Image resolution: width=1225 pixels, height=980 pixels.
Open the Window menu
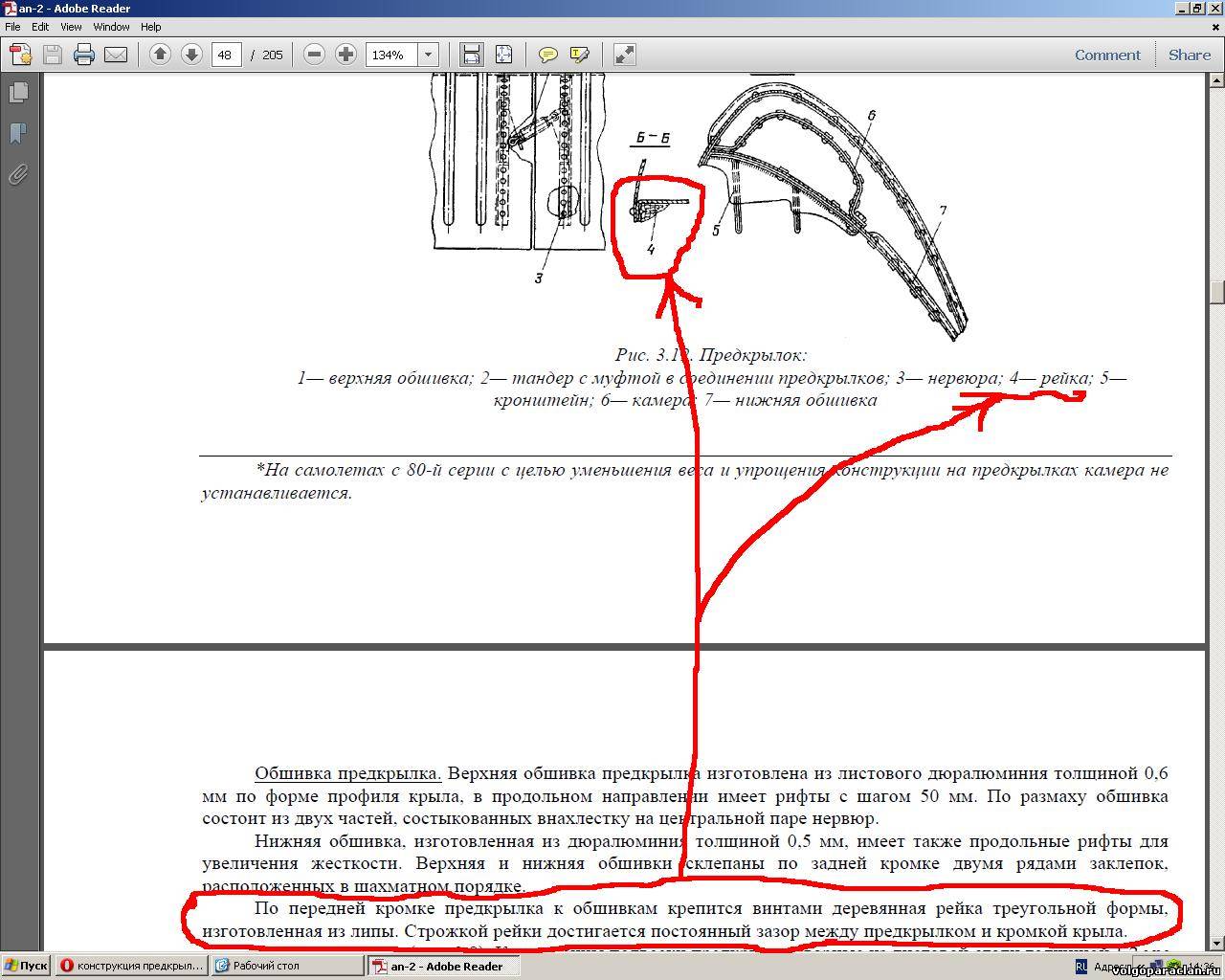click(111, 27)
